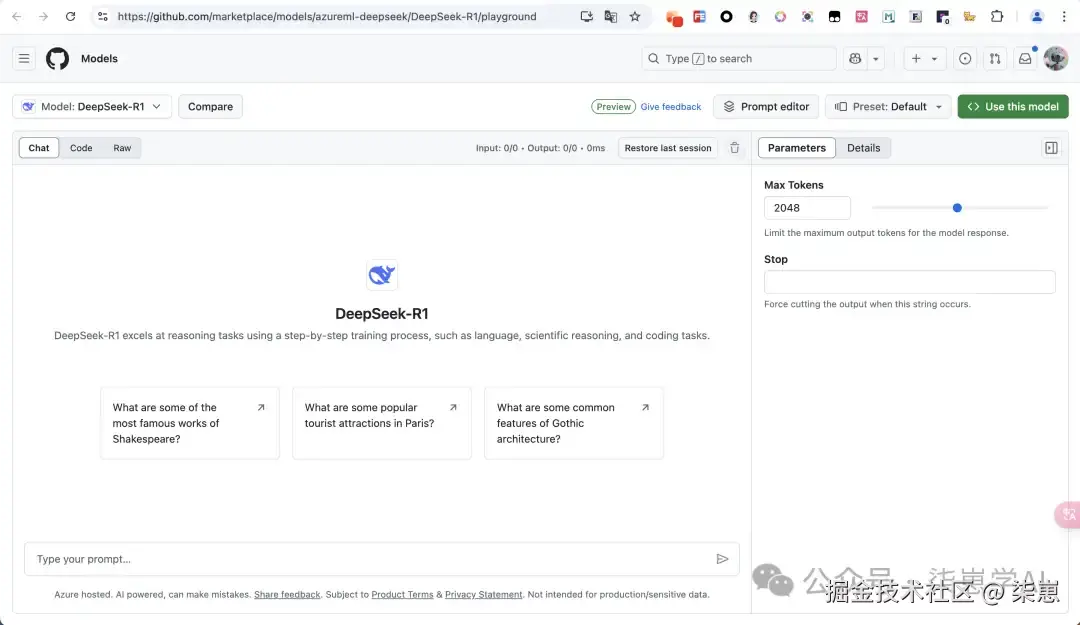Click the browser forward arrow
Viewport: 1080px width, 625px height.
pyautogui.click(x=43, y=17)
